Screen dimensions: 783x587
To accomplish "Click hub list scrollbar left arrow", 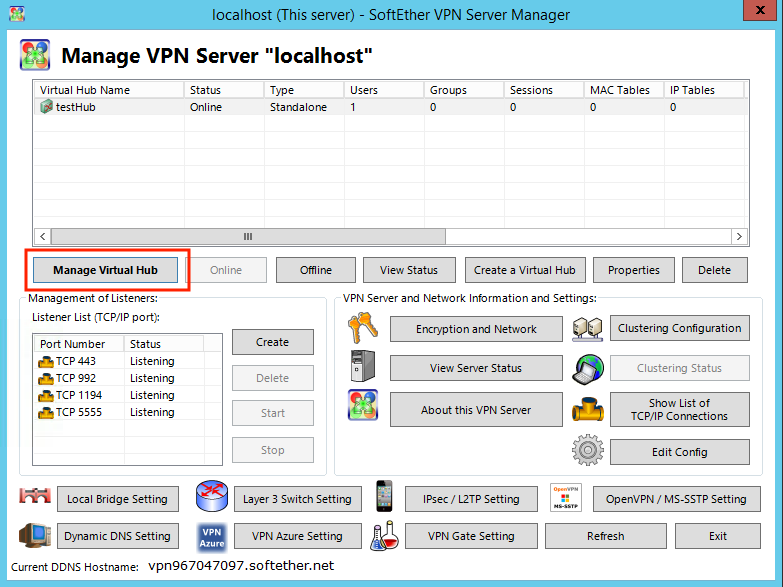I will [42, 236].
